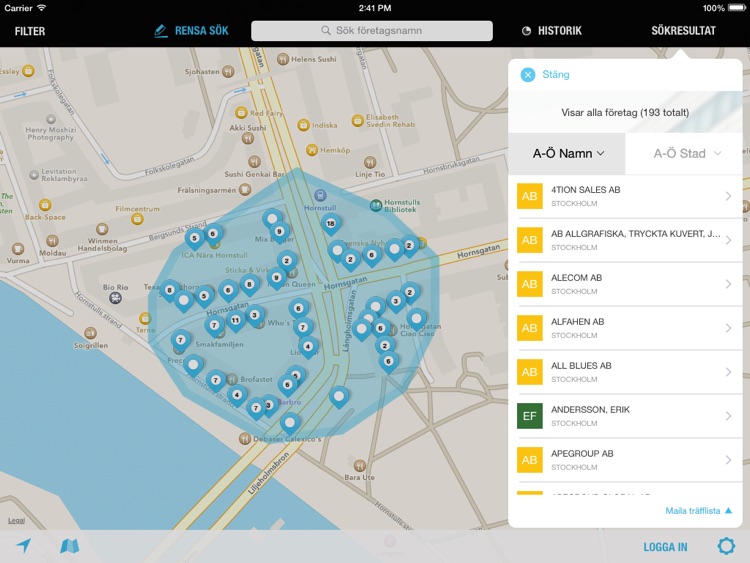
Task: Open ALL BLUES AB entry
Action: coord(625,372)
